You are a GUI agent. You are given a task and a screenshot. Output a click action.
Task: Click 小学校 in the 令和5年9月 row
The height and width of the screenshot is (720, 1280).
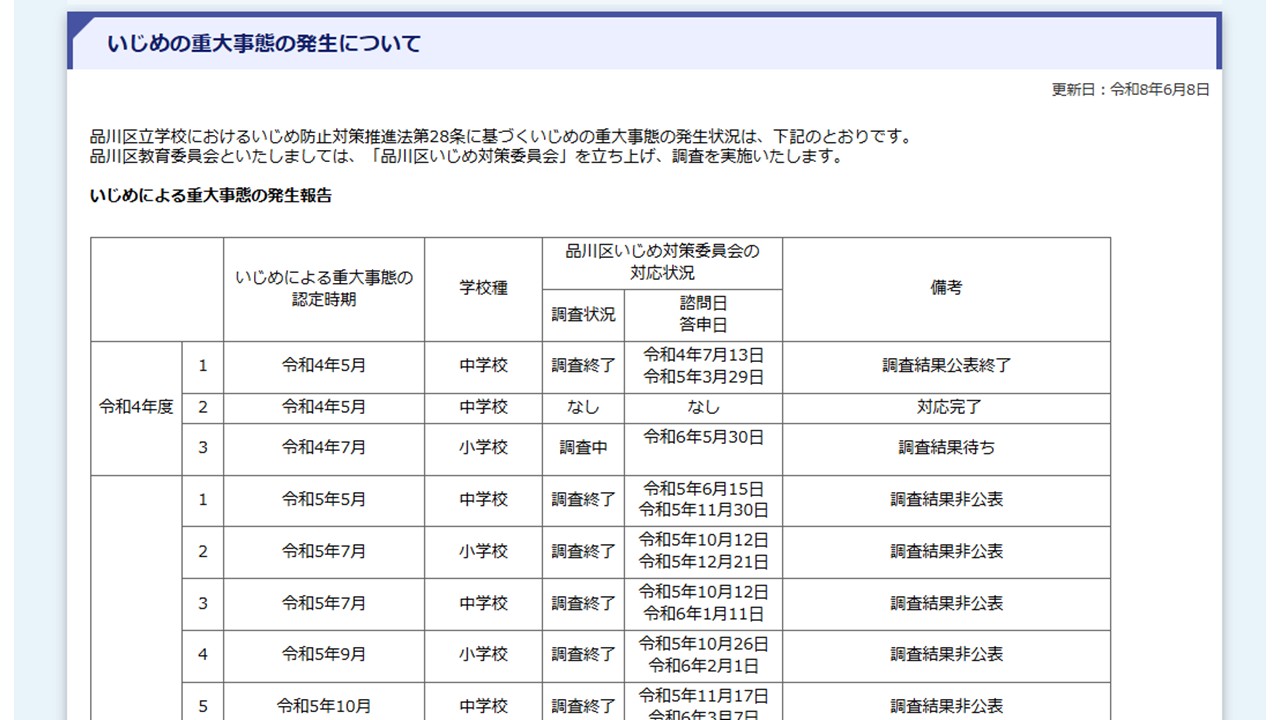[484, 655]
